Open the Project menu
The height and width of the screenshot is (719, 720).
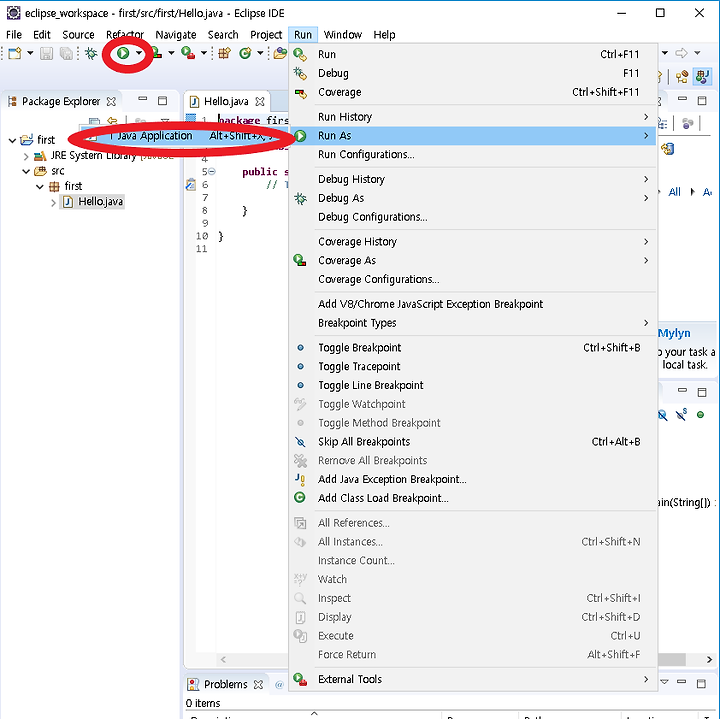click(x=266, y=35)
